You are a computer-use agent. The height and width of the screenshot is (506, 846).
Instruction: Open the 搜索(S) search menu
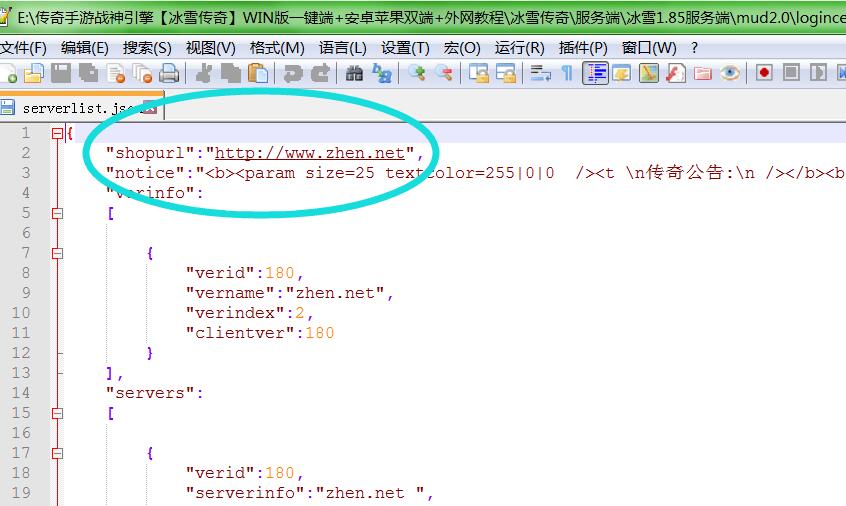point(147,47)
